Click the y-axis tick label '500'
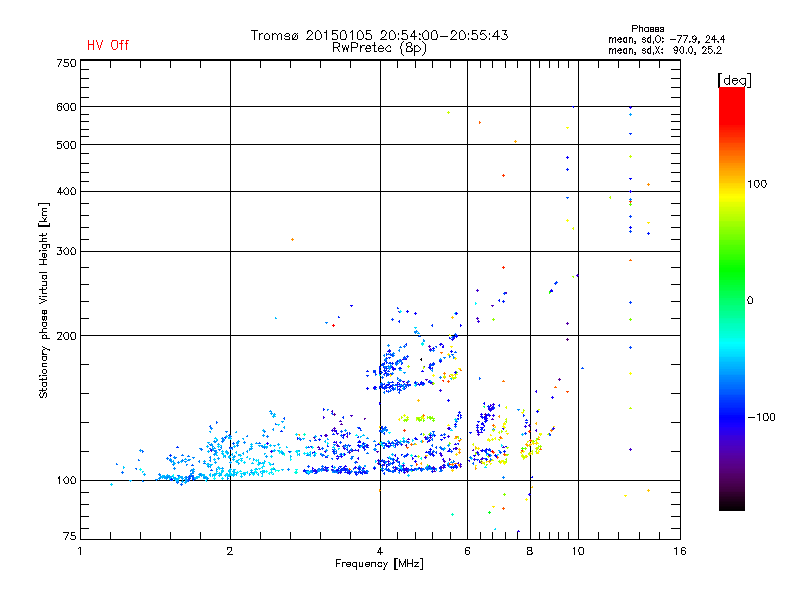Viewport: 800px width, 600px height. 66,145
